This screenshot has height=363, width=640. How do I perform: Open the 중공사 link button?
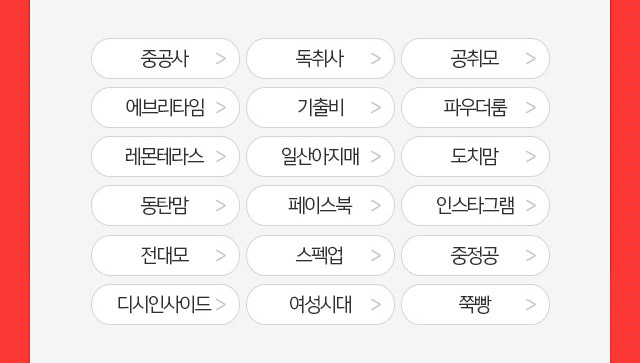[165, 58]
